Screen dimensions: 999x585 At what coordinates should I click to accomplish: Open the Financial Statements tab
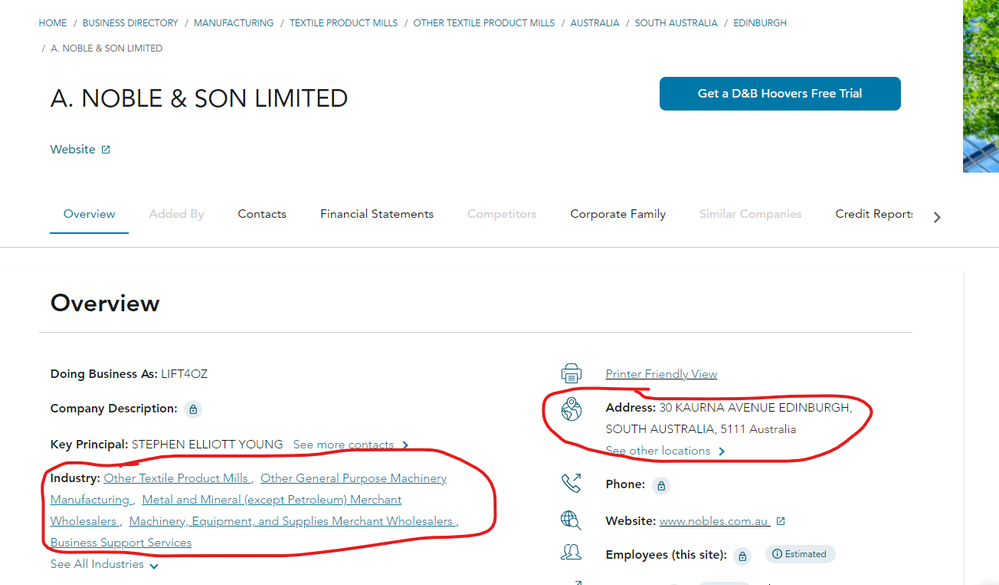377,214
